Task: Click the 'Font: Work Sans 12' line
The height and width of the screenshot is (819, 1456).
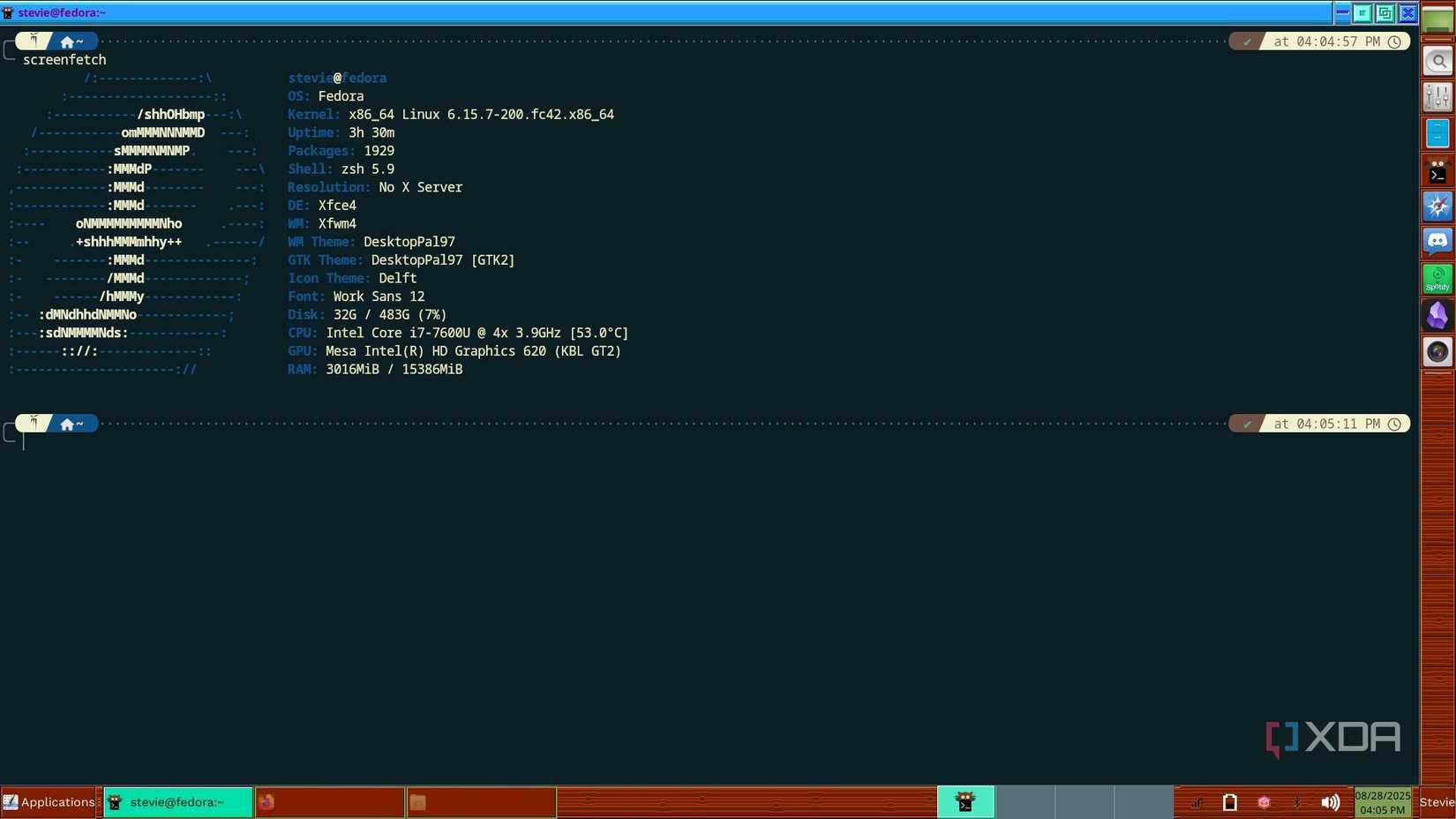Action: coord(356,297)
